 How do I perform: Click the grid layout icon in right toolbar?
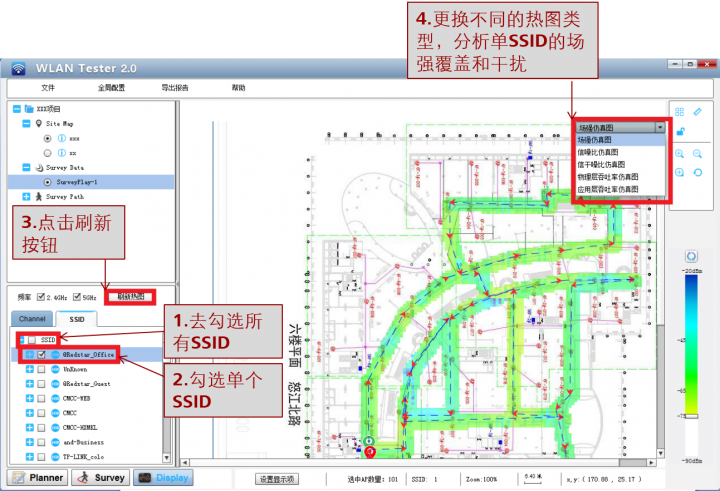(680, 112)
